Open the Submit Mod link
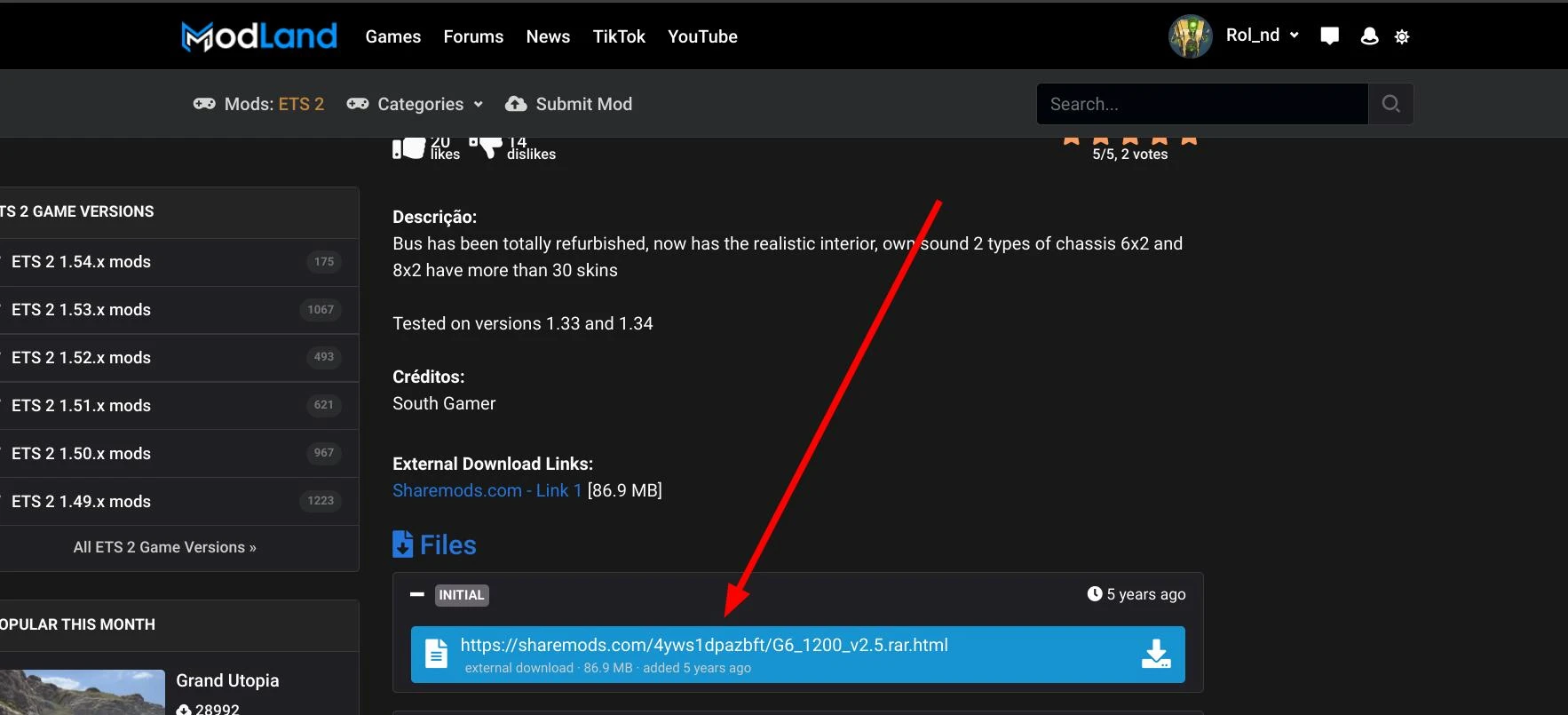This screenshot has width=1568, height=715. (583, 104)
